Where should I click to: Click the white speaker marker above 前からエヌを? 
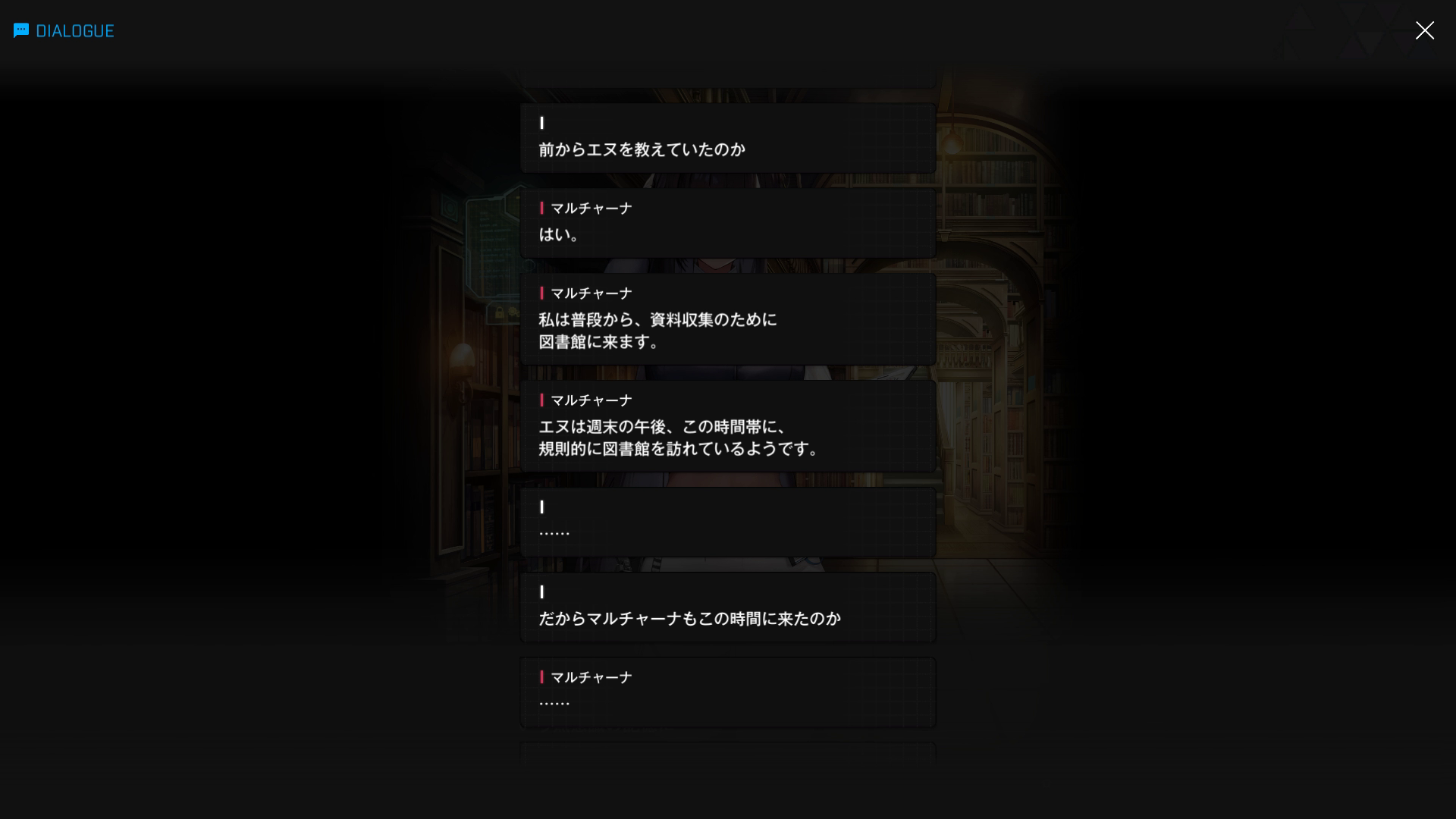coord(541,123)
